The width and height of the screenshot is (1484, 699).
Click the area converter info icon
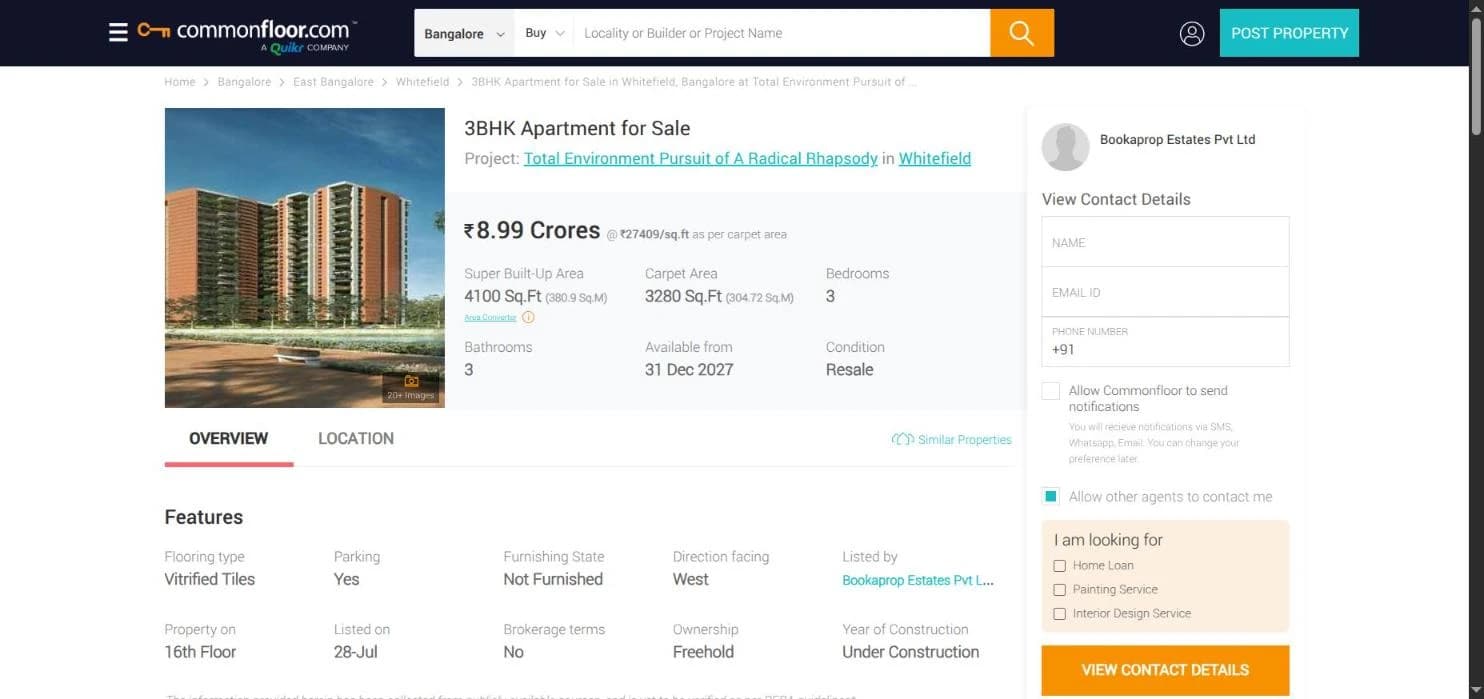point(528,317)
